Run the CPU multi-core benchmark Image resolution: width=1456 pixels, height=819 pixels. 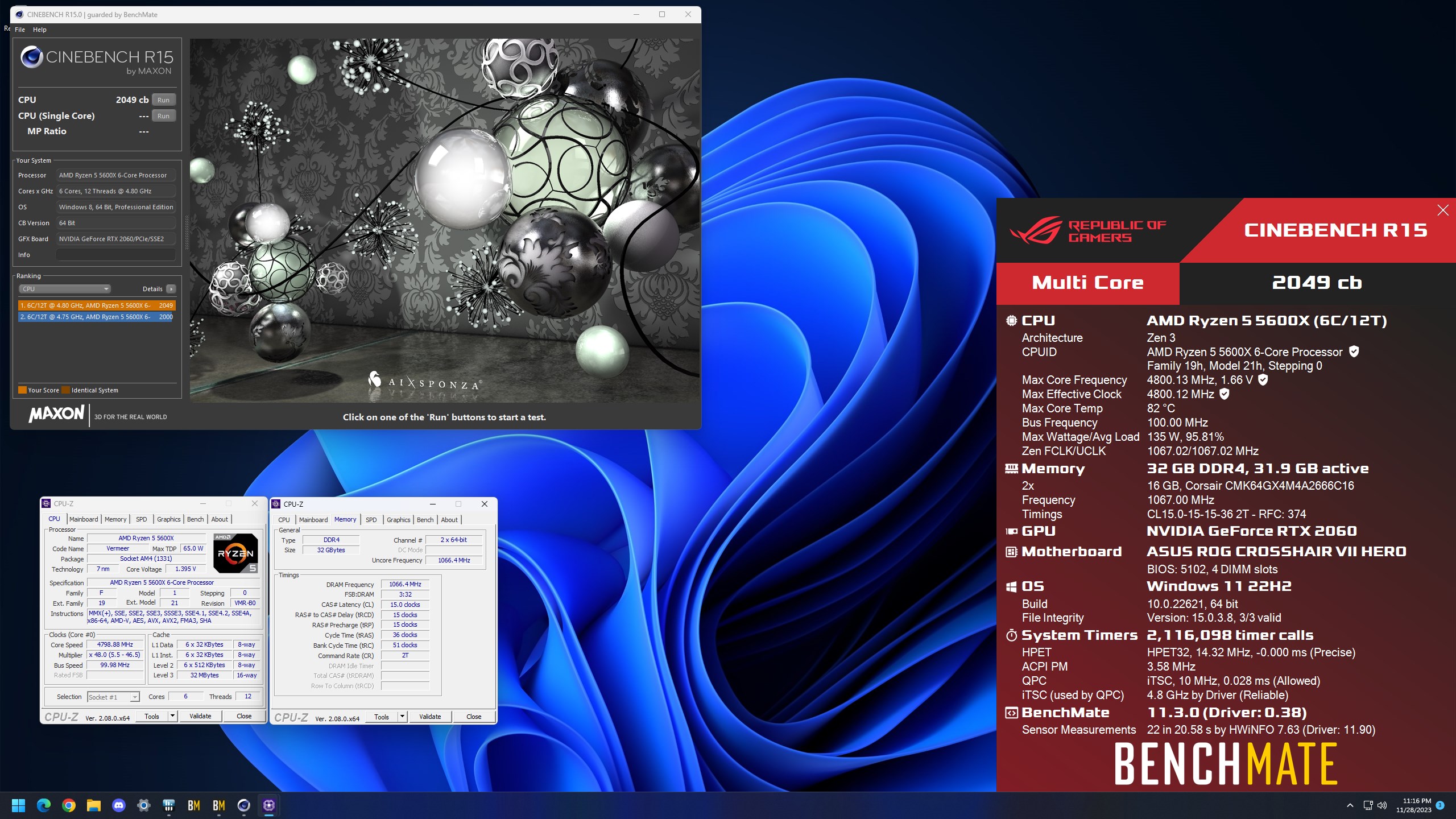[163, 100]
